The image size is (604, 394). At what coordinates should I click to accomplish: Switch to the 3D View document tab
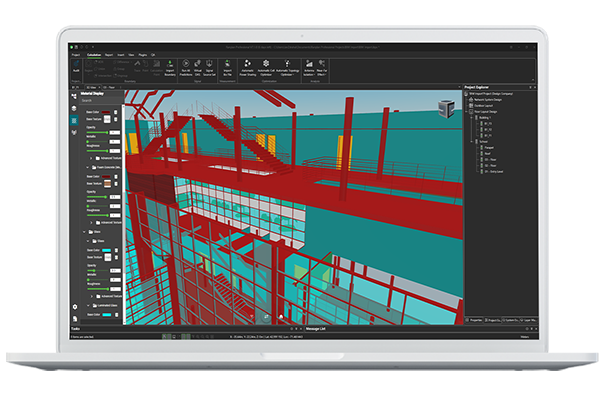pos(92,87)
